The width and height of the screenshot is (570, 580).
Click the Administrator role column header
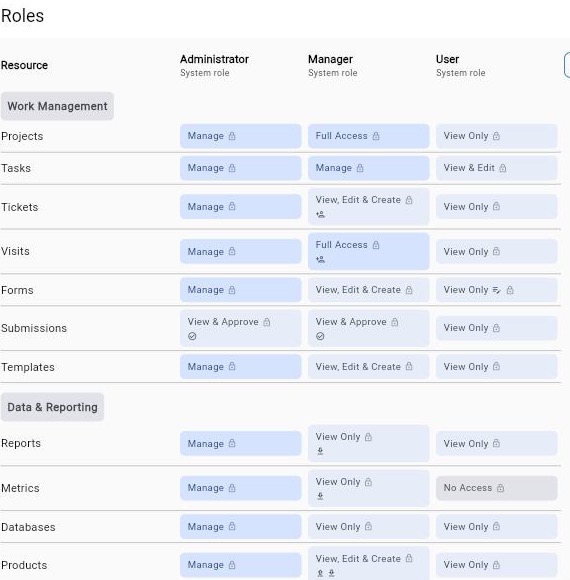(x=215, y=65)
